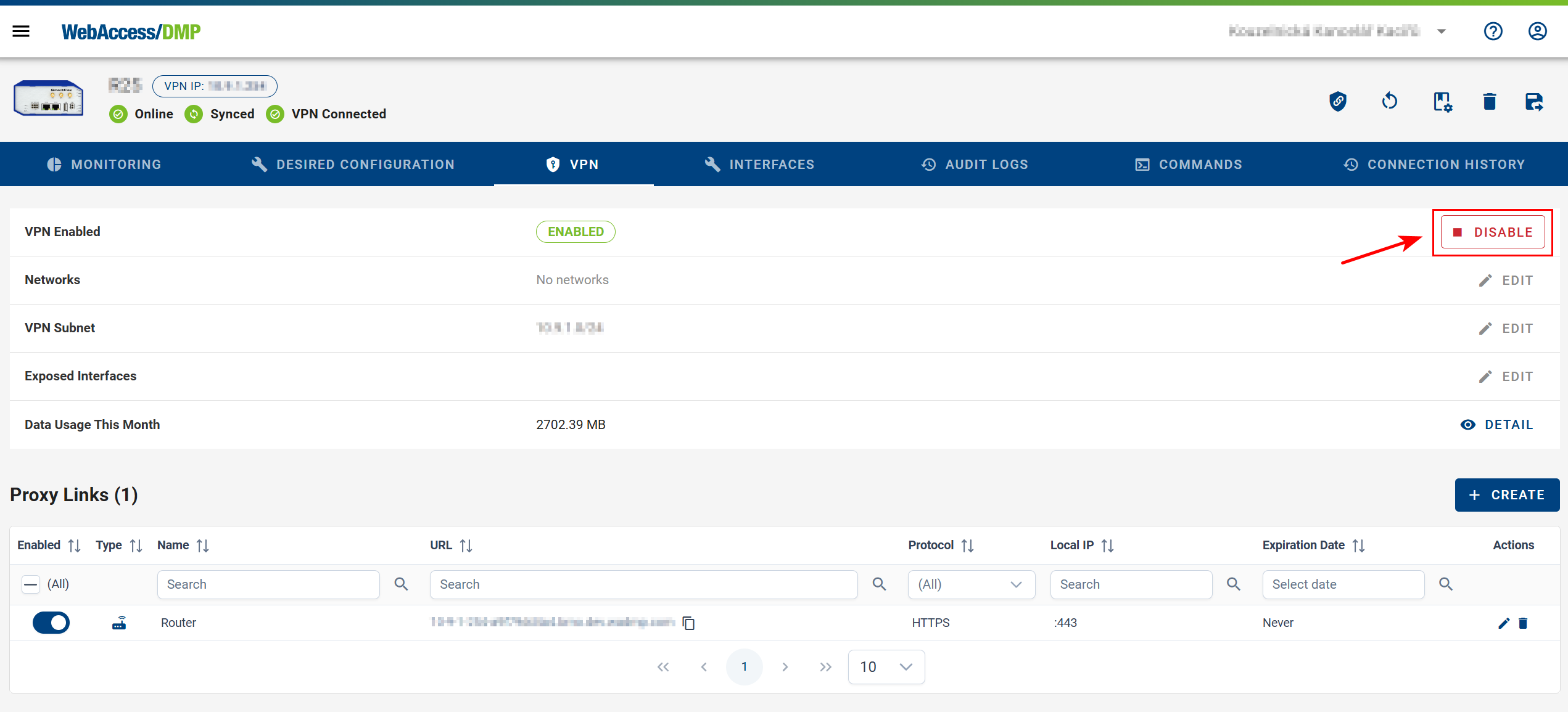Click the red Disable VPN button
1568x712 pixels.
pyautogui.click(x=1492, y=232)
